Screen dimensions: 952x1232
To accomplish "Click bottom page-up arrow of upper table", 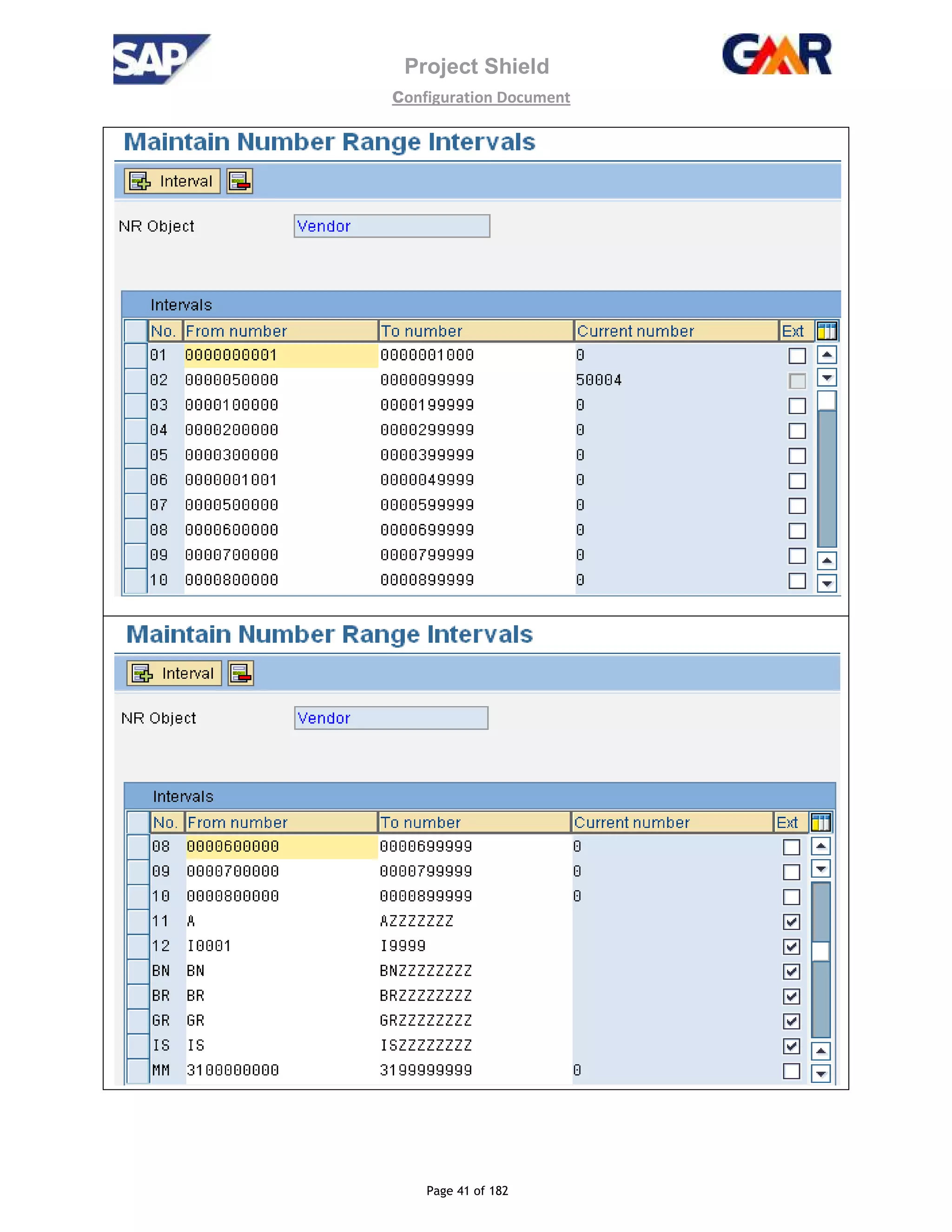I will coord(827,561).
